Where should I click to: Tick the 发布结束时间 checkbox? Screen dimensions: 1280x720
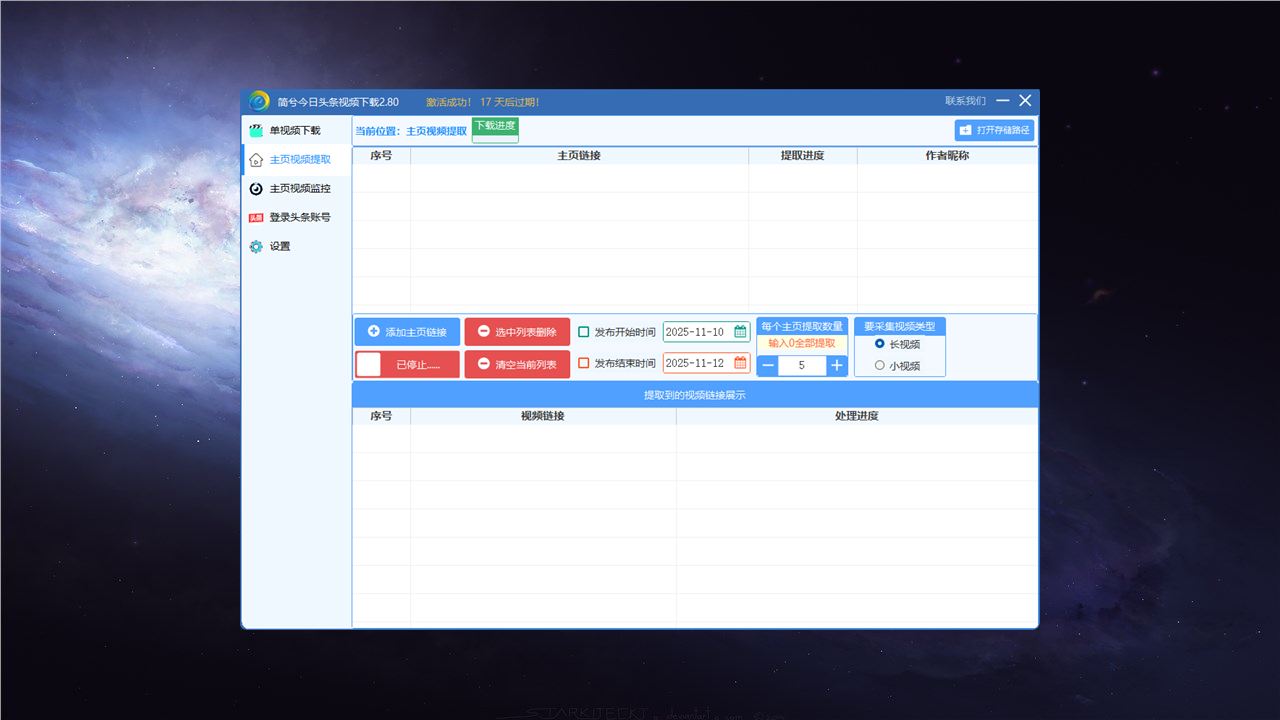584,363
